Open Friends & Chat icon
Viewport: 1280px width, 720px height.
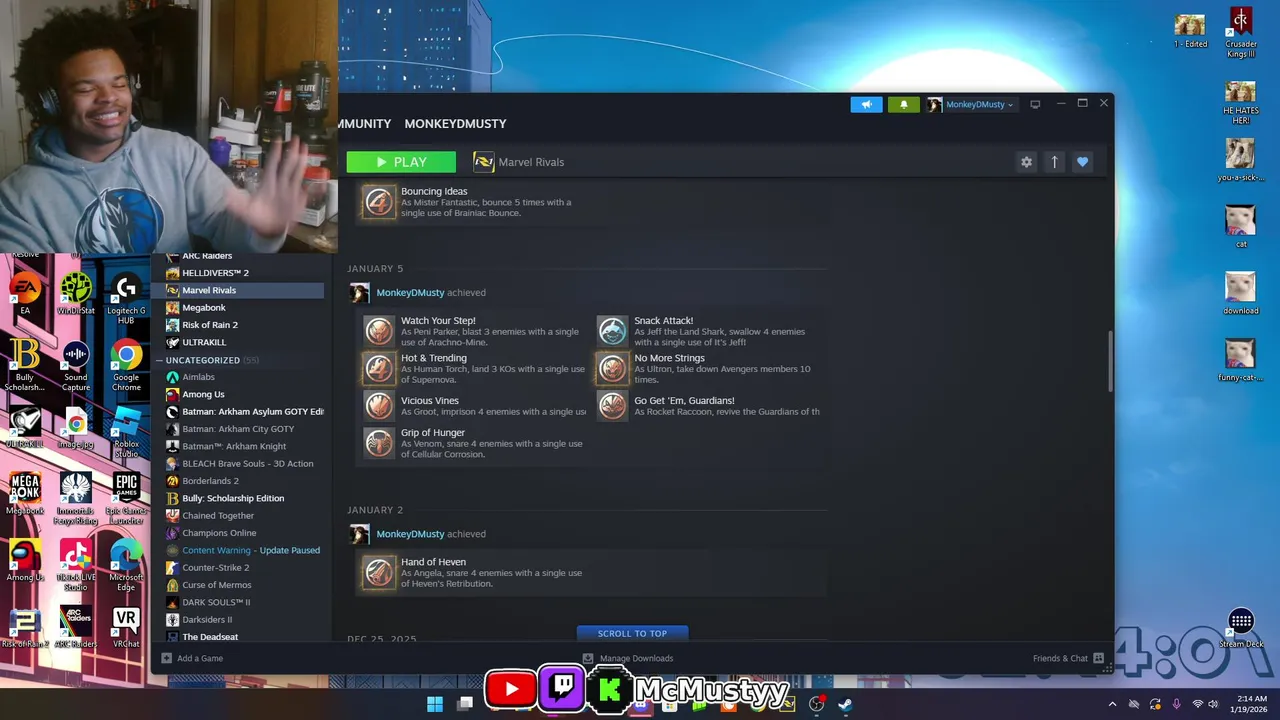[x=1098, y=658]
